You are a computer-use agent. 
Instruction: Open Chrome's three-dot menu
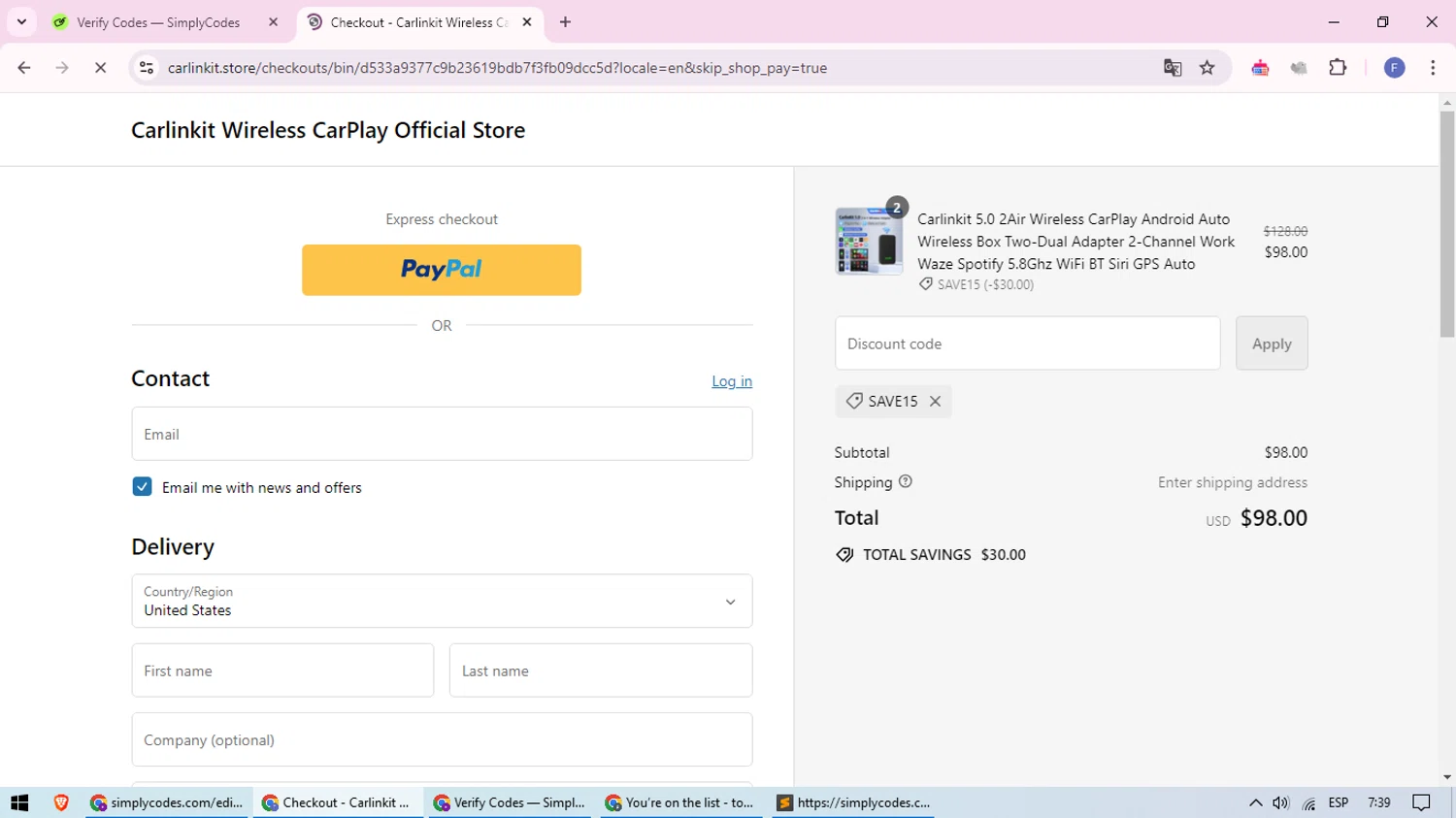point(1433,68)
